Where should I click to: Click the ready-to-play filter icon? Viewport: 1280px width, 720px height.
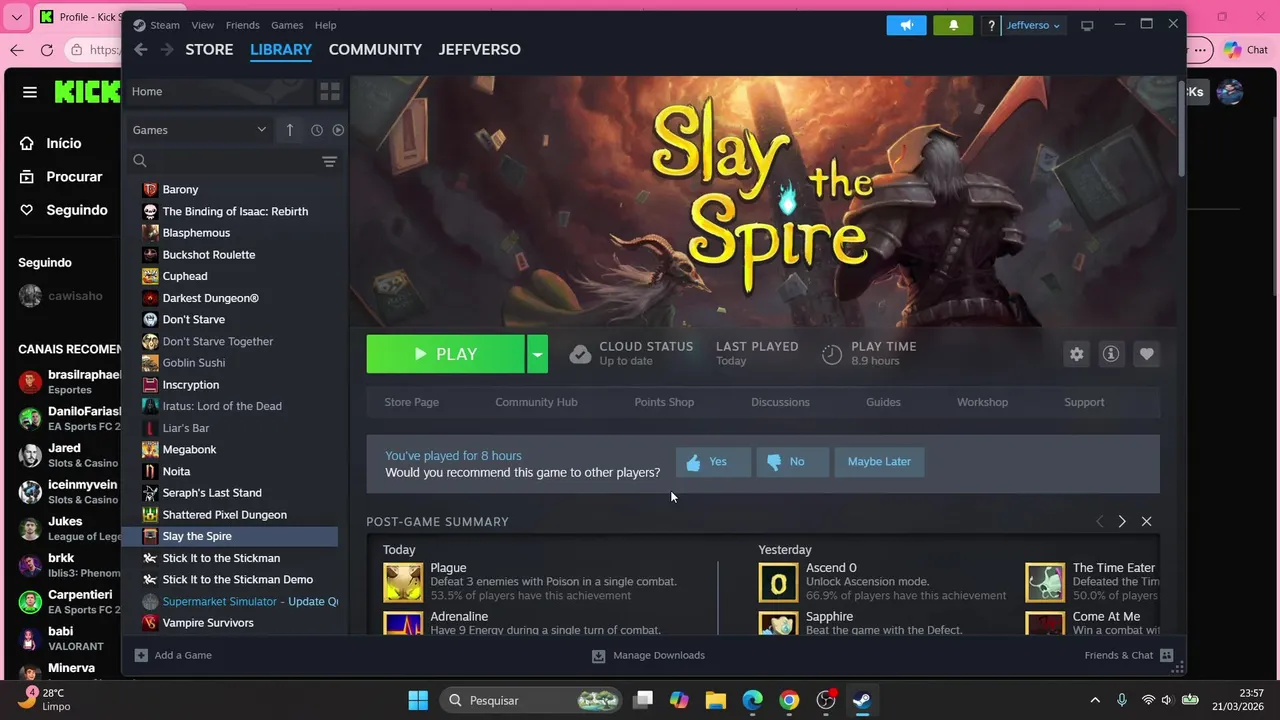click(338, 130)
